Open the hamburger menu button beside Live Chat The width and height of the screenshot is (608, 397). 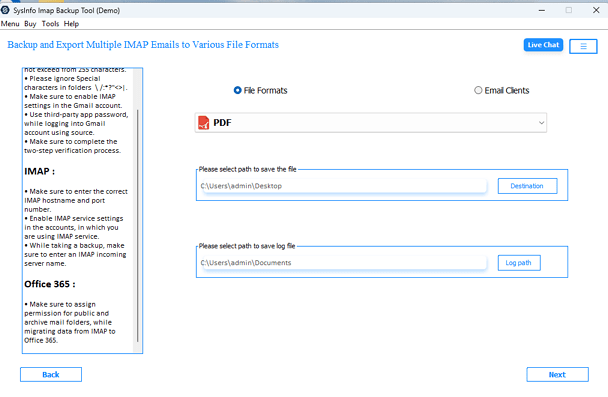(x=583, y=47)
